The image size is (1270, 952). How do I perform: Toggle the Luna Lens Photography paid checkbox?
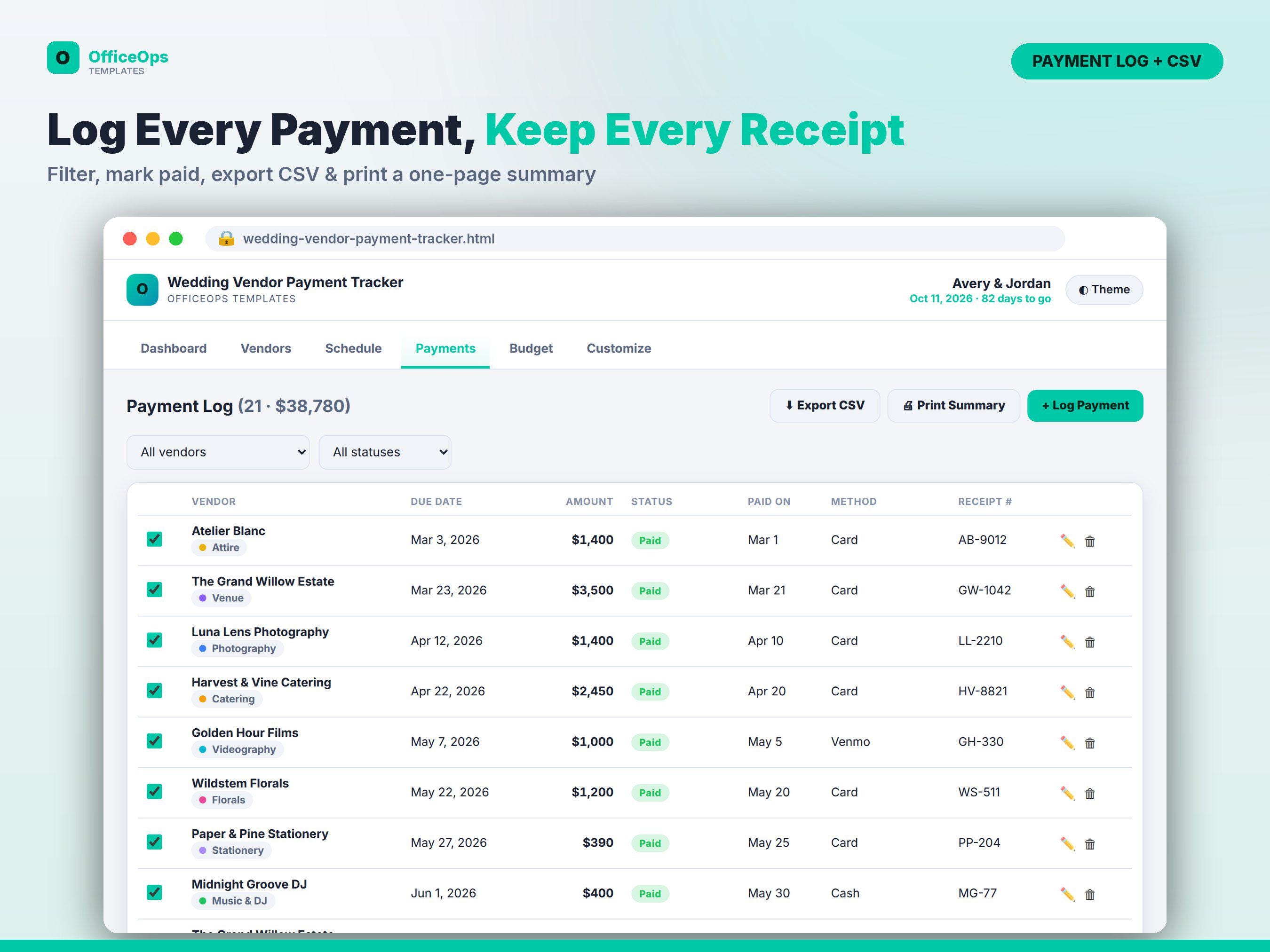154,640
